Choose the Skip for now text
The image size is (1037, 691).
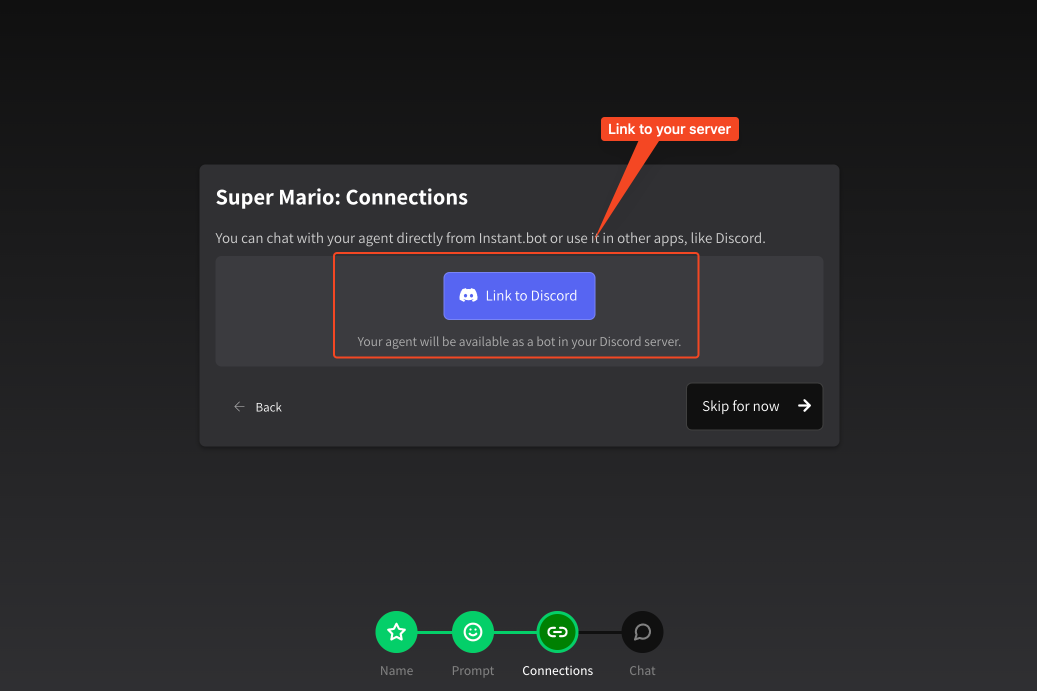tap(740, 406)
